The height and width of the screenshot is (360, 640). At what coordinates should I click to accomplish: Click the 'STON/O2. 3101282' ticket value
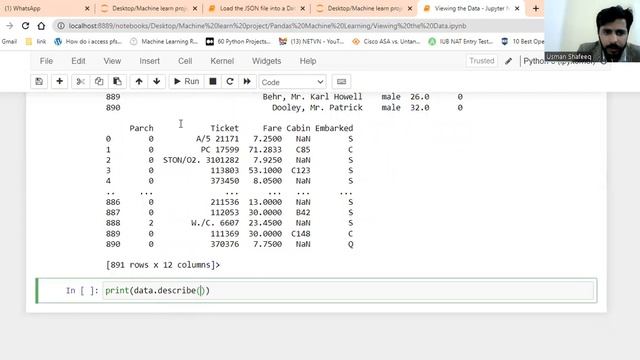(x=201, y=160)
